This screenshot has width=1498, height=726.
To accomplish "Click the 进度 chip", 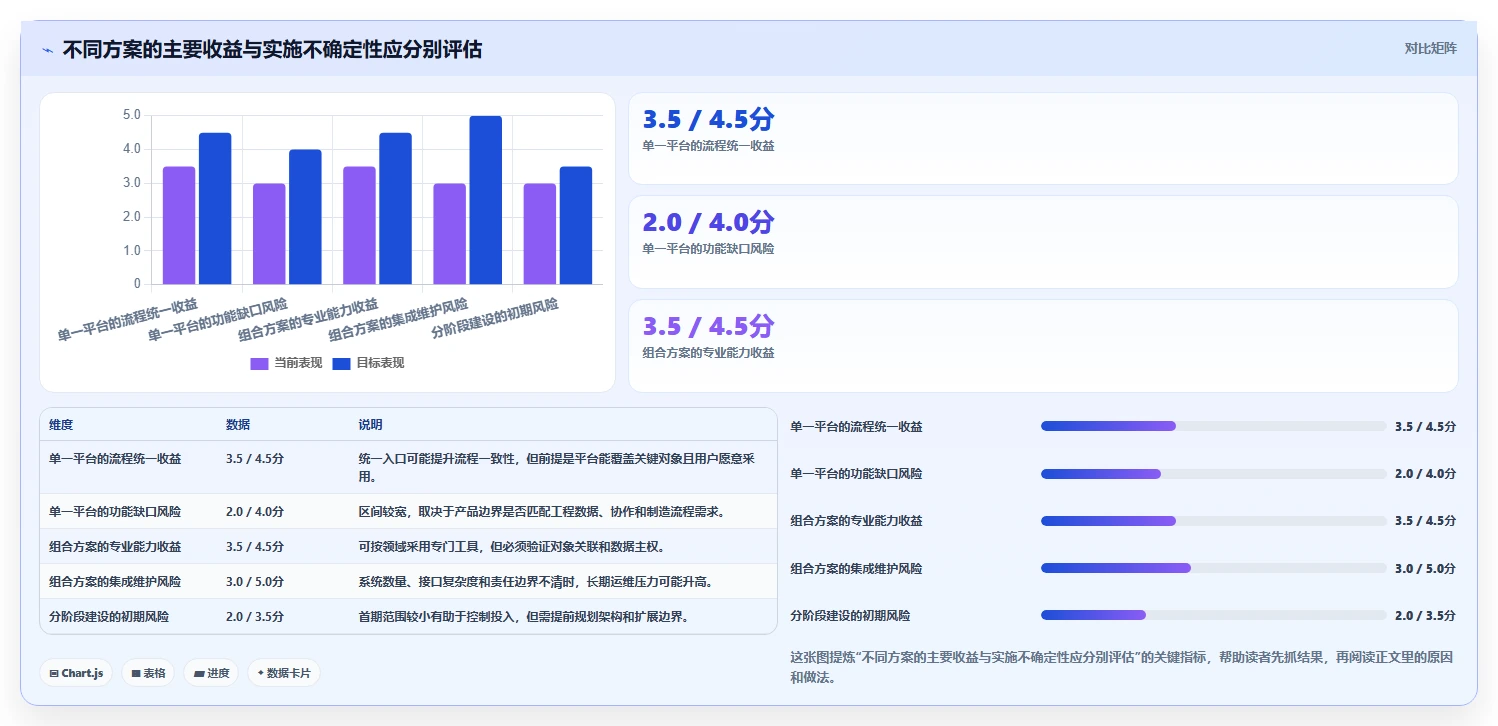I will click(212, 673).
